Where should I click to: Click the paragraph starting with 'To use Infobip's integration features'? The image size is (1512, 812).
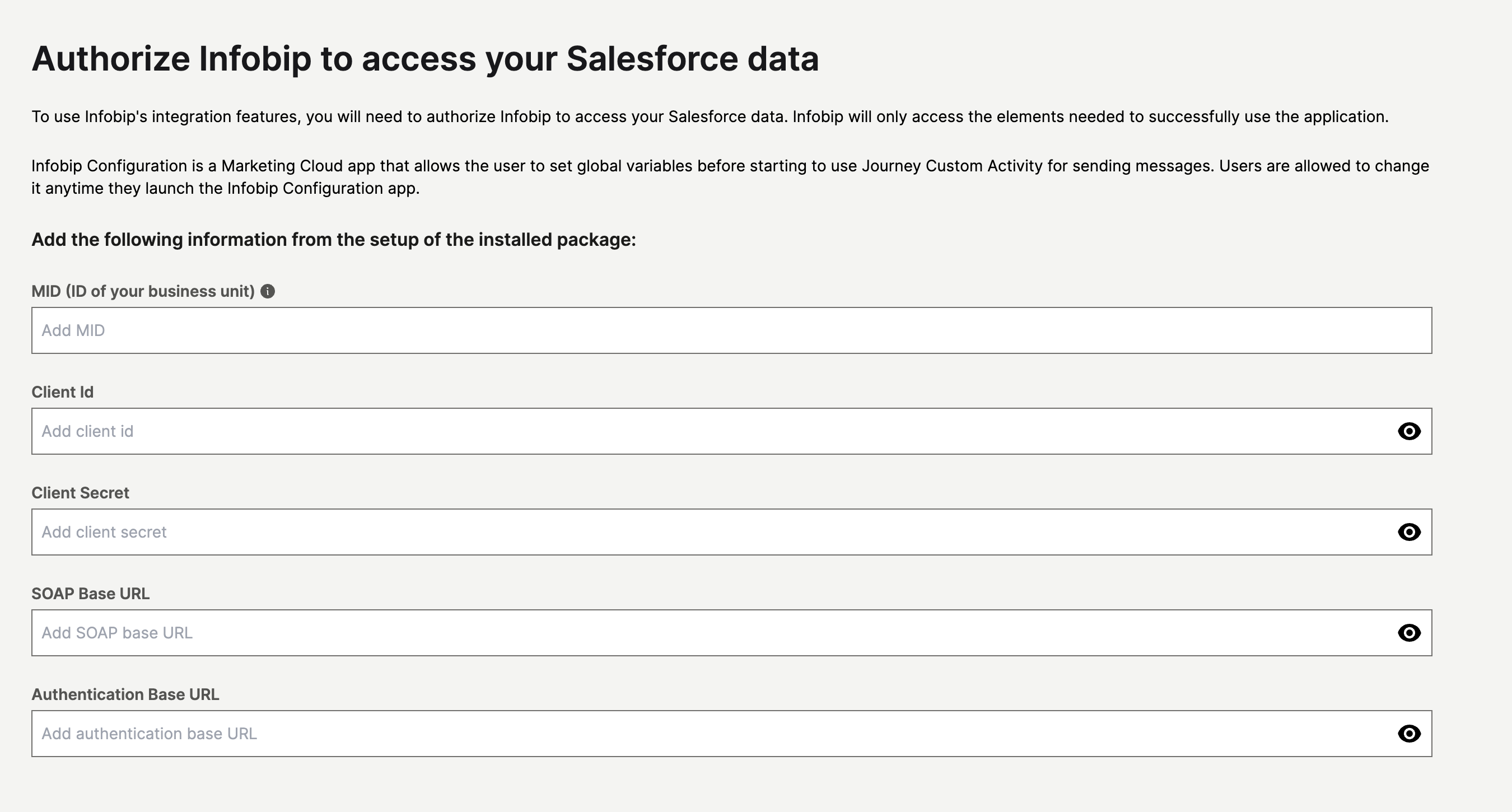710,117
